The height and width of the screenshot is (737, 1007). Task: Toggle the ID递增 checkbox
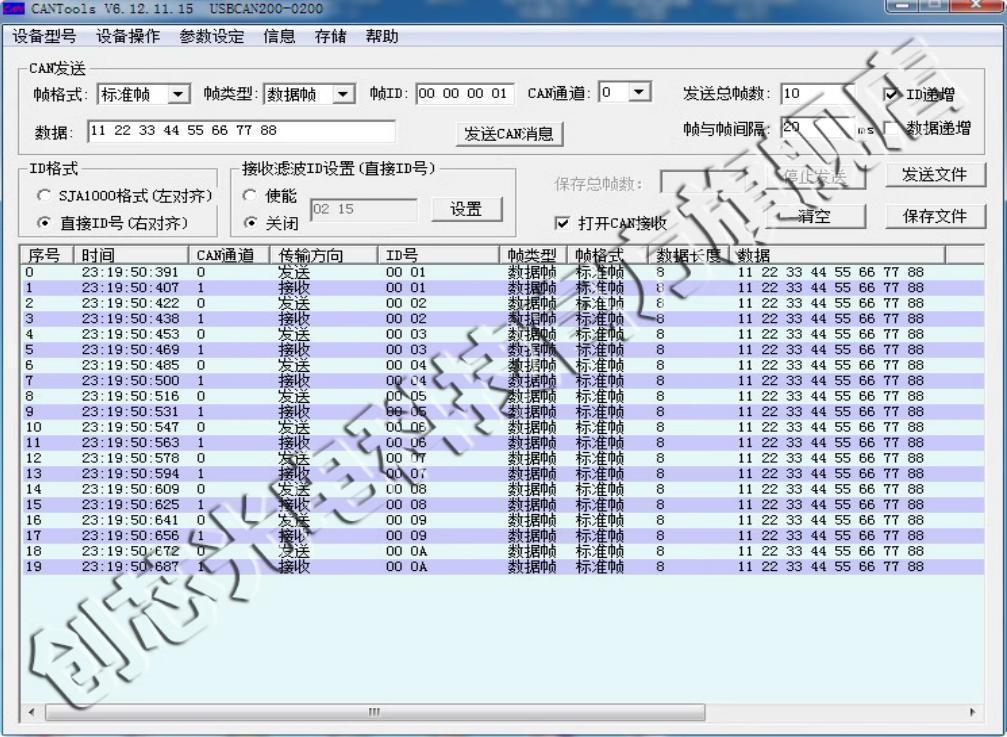[892, 95]
